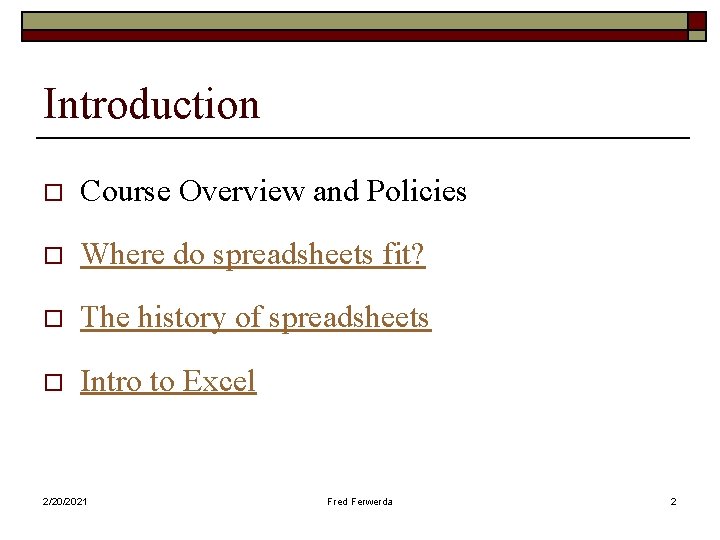Open the 'Intro to Excel' link
The width and height of the screenshot is (720, 540).
[x=168, y=381]
